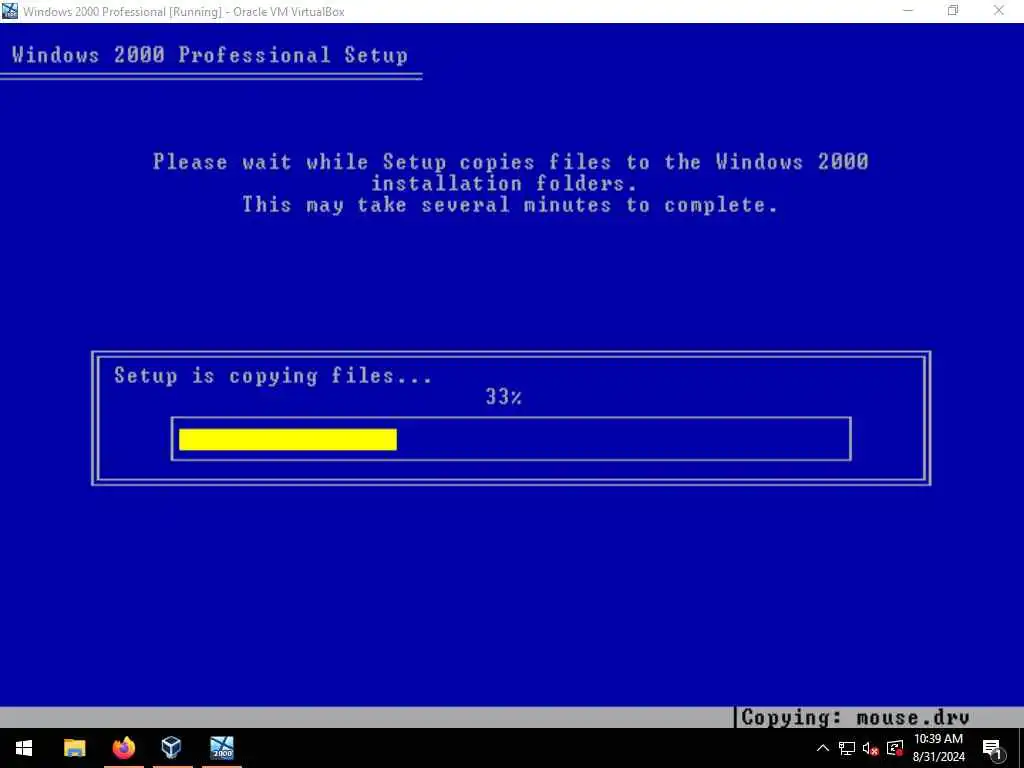Image resolution: width=1024 pixels, height=768 pixels.
Task: Open the network status tray icon
Action: point(847,748)
